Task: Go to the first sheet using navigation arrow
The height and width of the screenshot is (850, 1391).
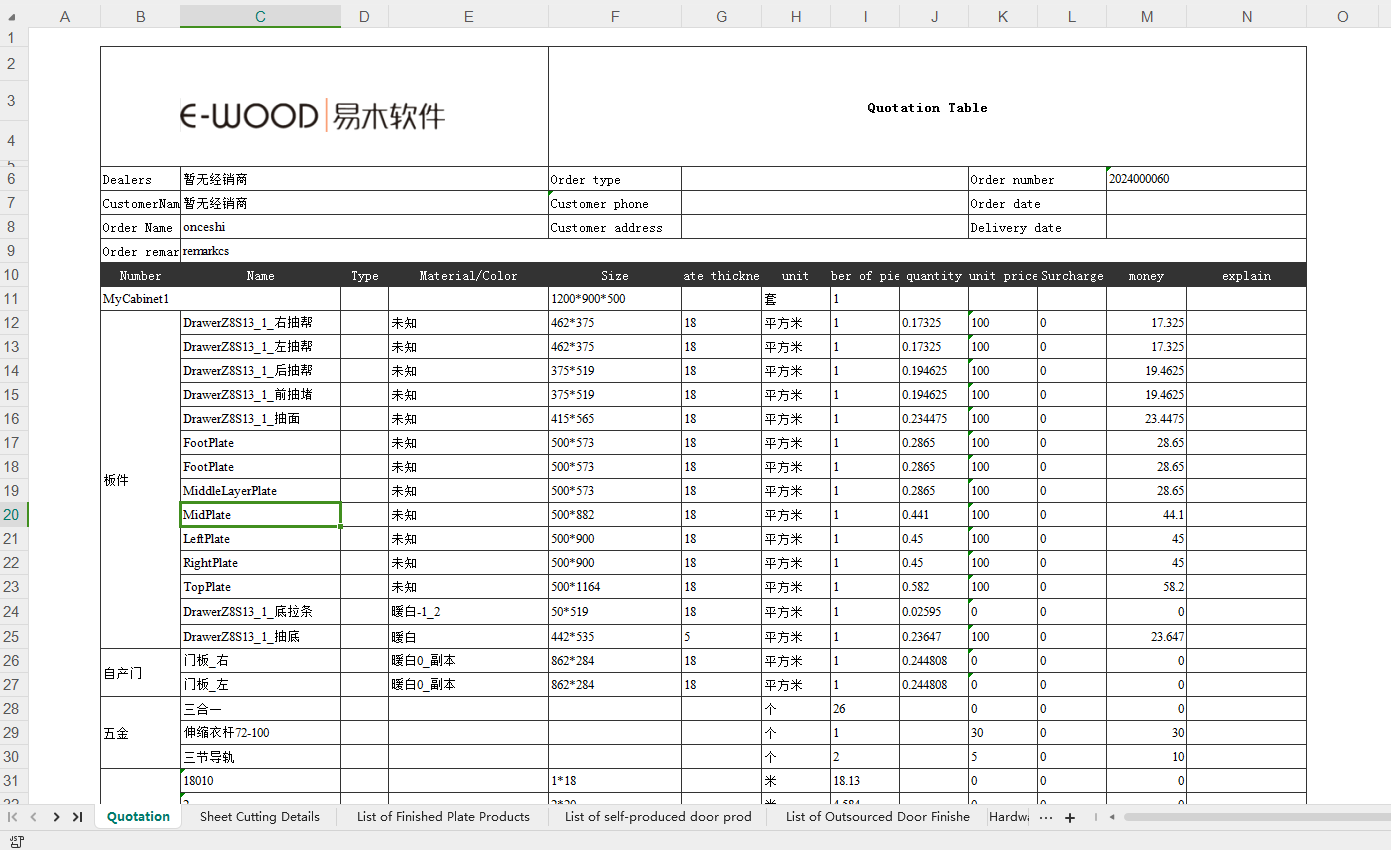Action: 13,817
